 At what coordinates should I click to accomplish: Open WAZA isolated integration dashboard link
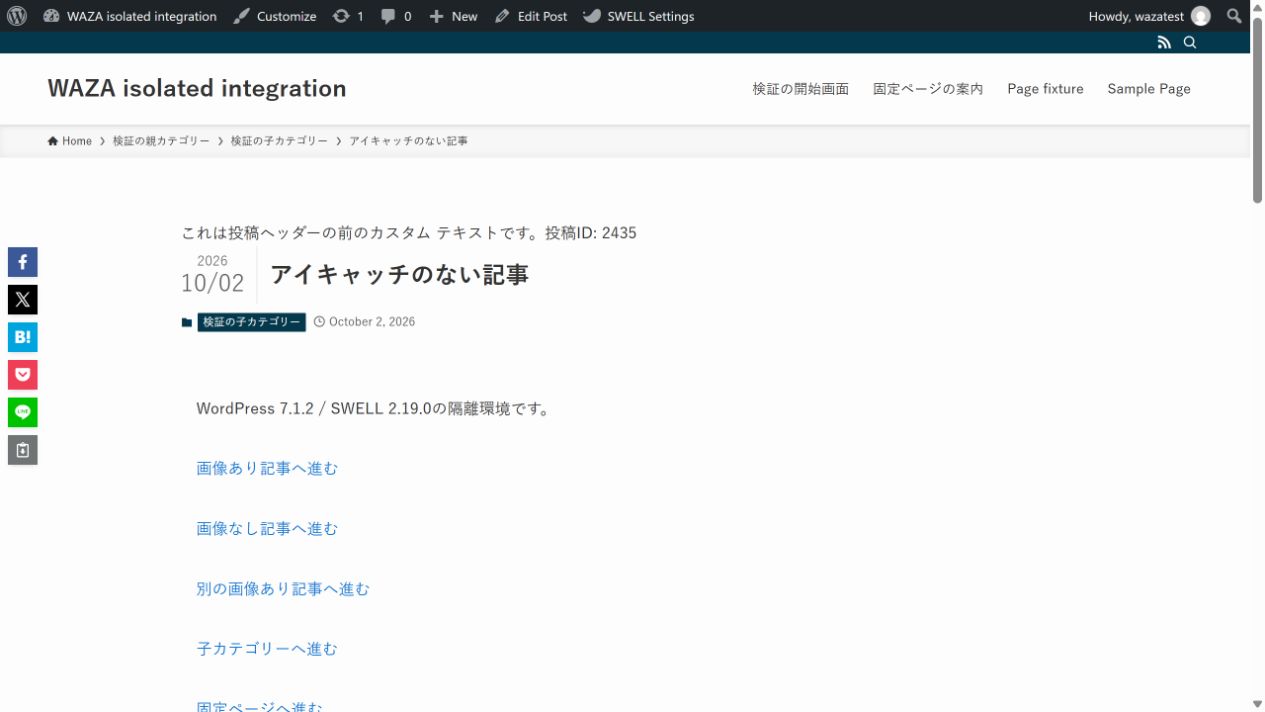click(130, 16)
